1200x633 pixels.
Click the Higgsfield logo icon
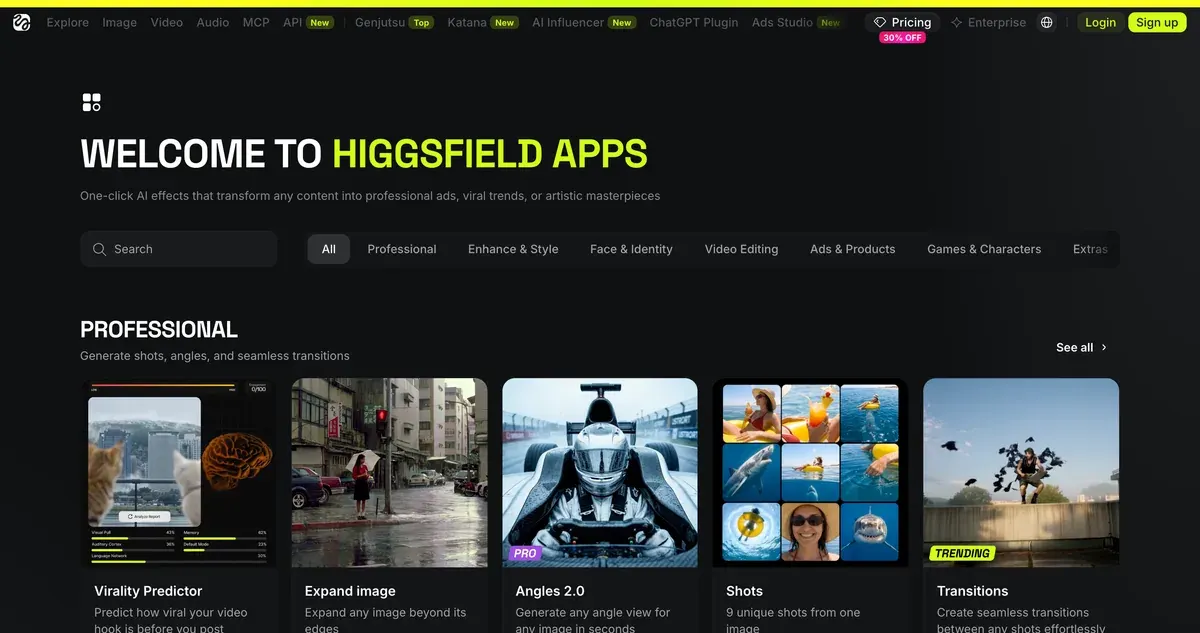pyautogui.click(x=22, y=22)
